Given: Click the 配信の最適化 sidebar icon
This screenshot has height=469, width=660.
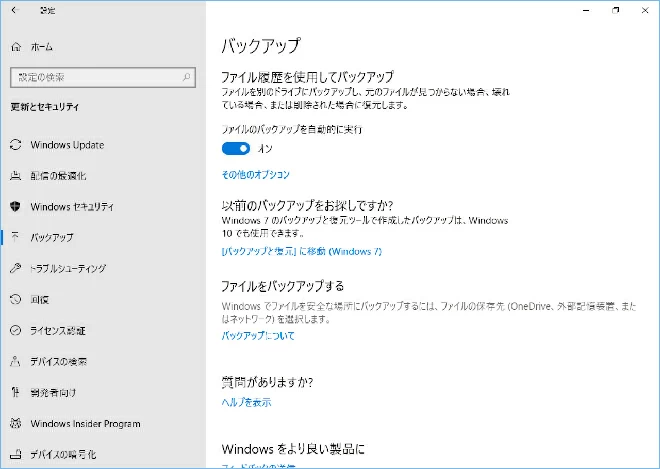Looking at the screenshot, I should pyautogui.click(x=15, y=176).
